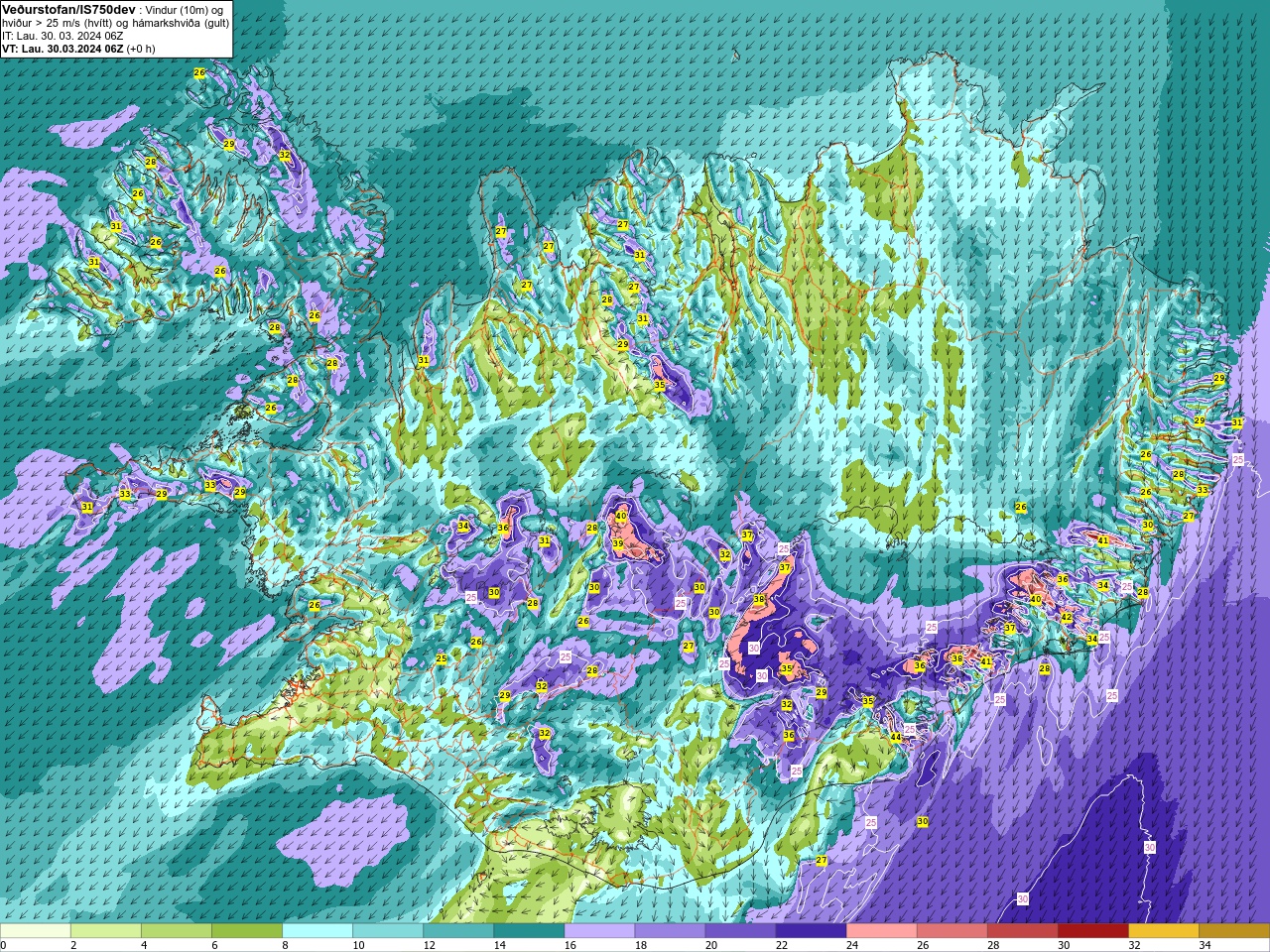This screenshot has width=1270, height=952.
Task: Click the 24–26 m/s light pink legend swatch
Action: point(881,931)
